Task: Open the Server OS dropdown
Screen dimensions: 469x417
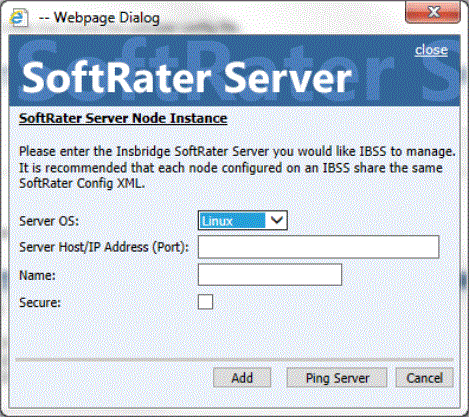Action: tap(243, 220)
